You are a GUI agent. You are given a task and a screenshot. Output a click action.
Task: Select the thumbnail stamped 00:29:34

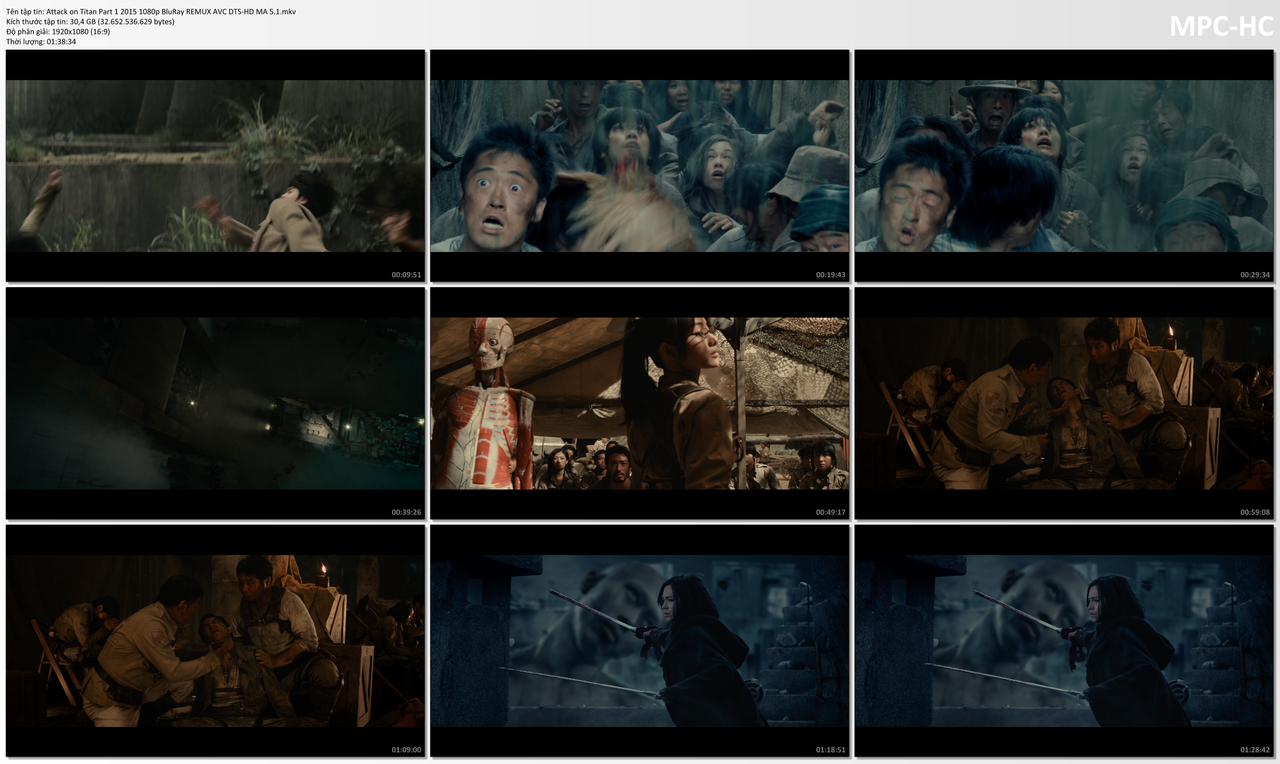point(1064,166)
